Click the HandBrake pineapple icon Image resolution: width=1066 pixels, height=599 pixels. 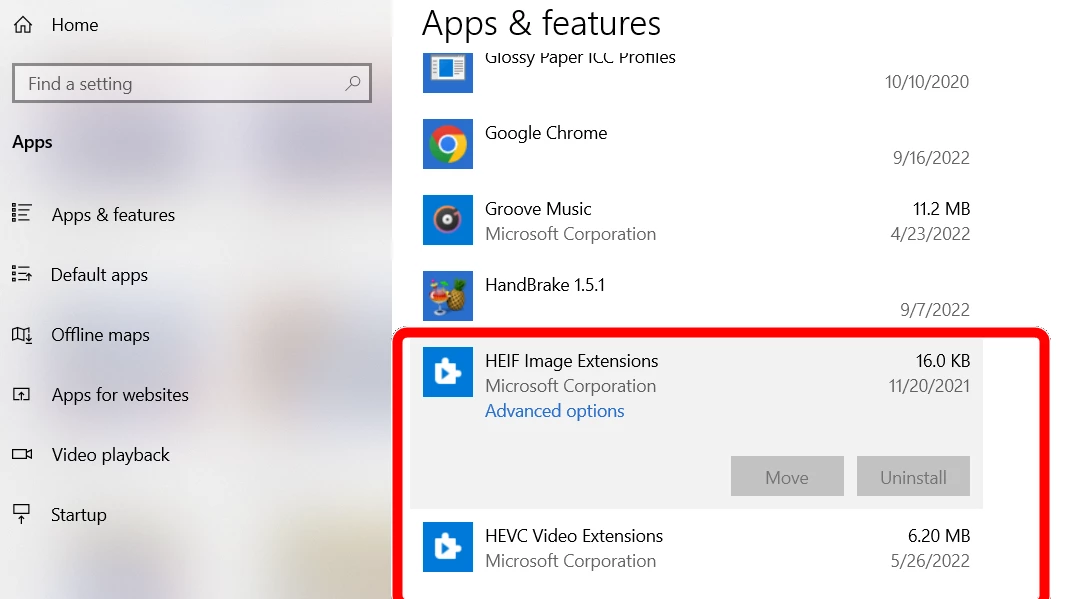(x=447, y=296)
